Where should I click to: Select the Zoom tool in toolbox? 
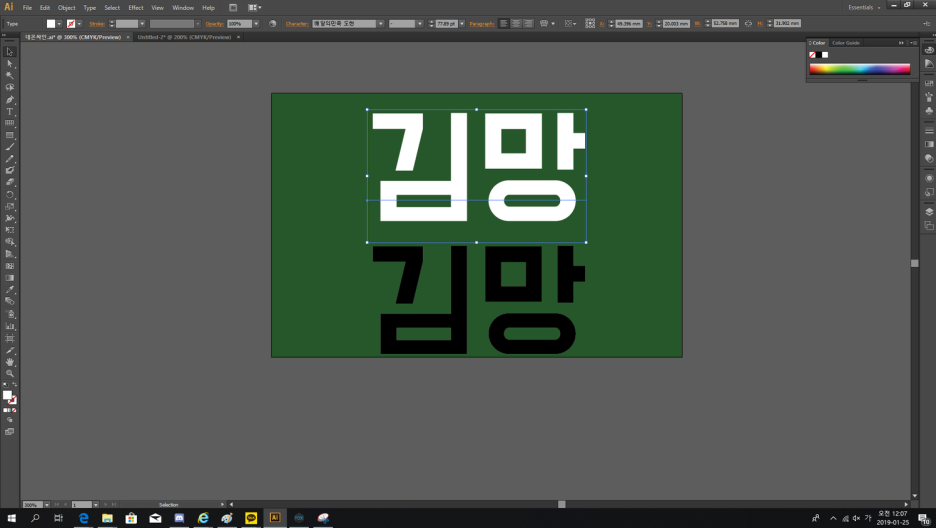tap(10, 373)
